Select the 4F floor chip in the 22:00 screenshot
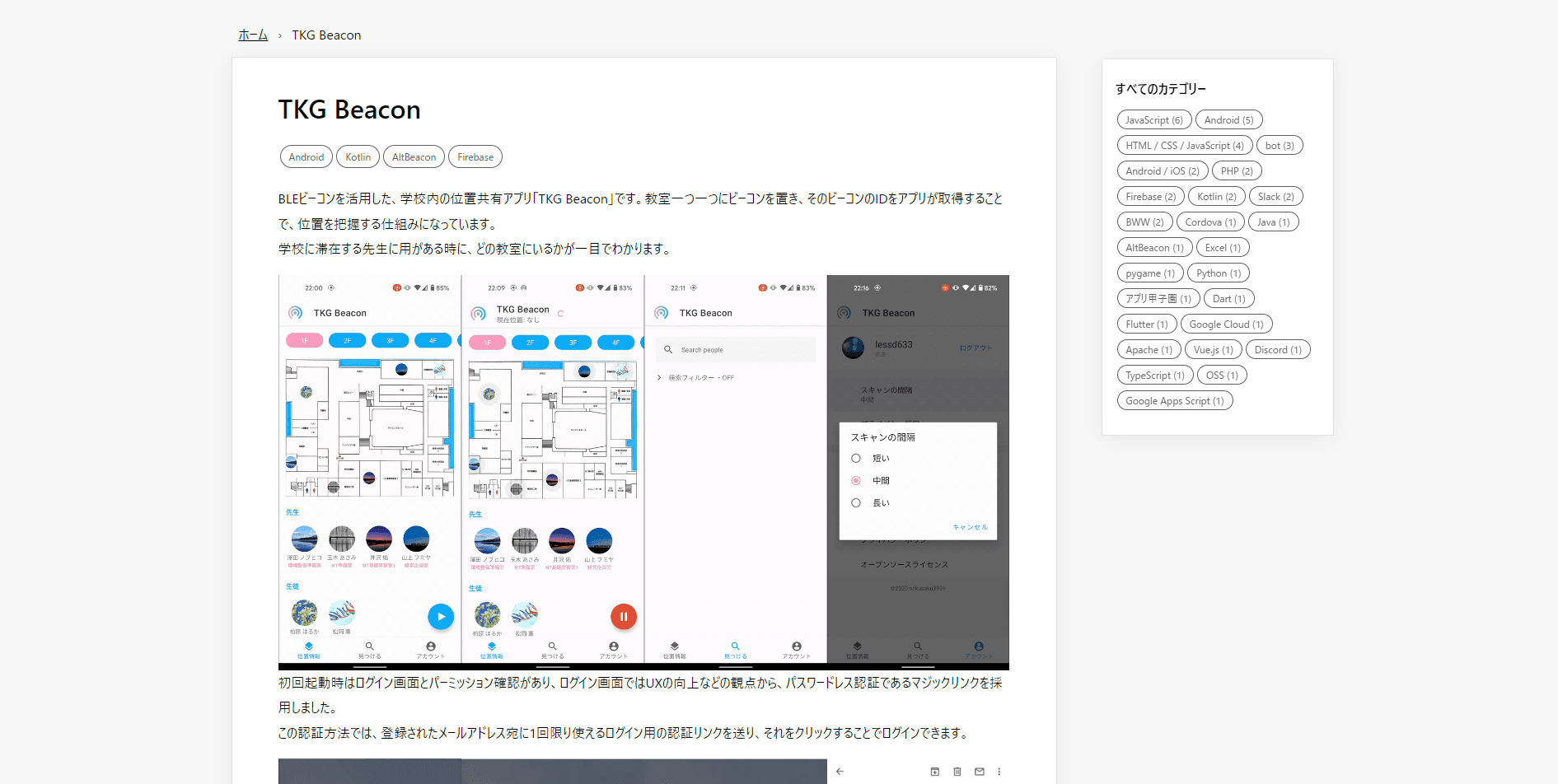This screenshot has height=784, width=1558. 433,341
